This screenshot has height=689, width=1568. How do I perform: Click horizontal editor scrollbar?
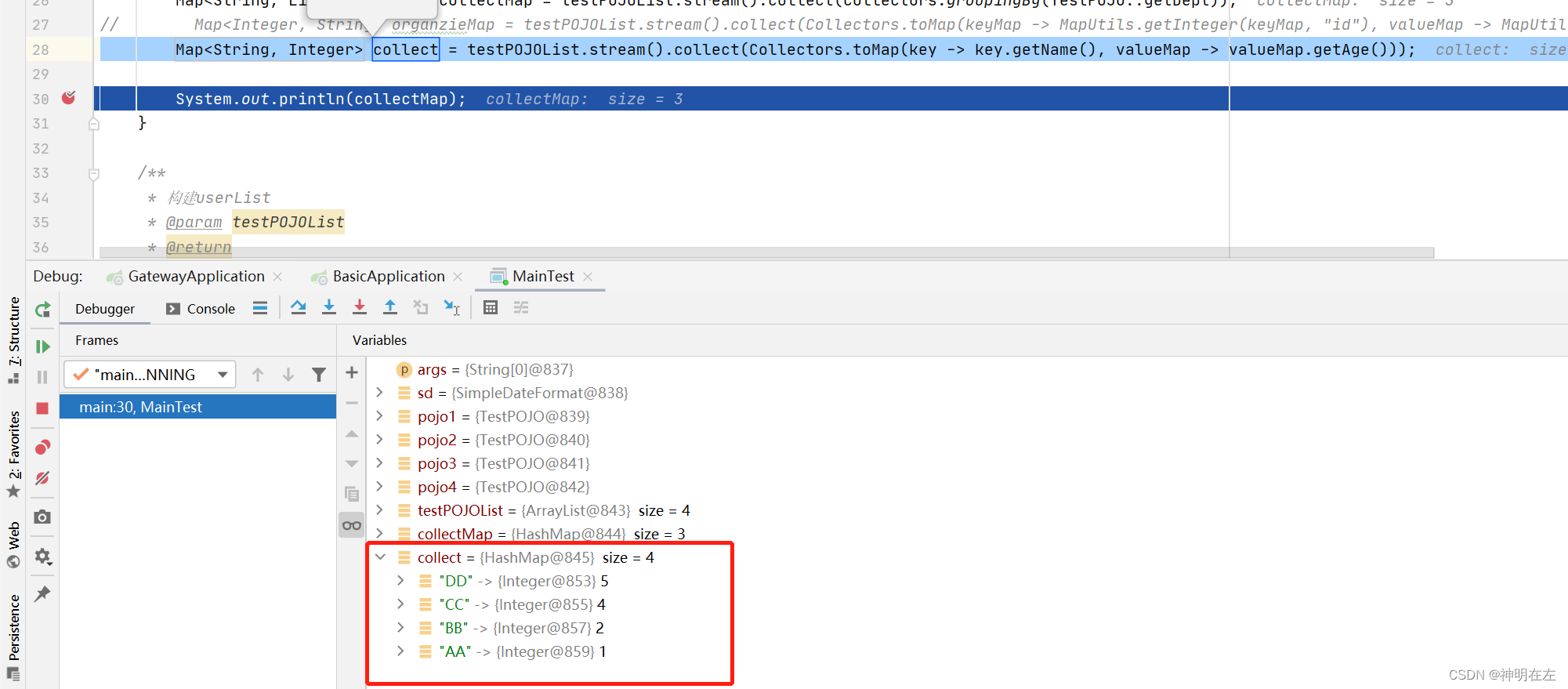click(x=766, y=252)
